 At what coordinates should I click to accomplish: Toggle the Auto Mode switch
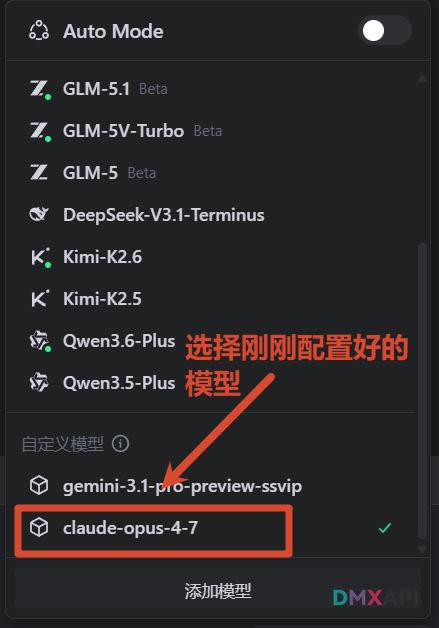385,30
